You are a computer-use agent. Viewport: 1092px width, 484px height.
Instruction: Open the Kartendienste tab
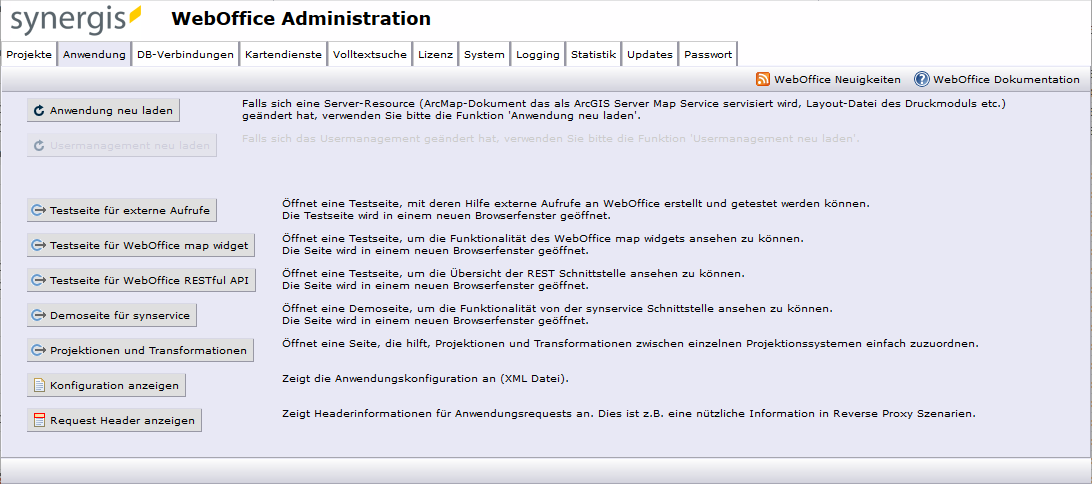(283, 54)
